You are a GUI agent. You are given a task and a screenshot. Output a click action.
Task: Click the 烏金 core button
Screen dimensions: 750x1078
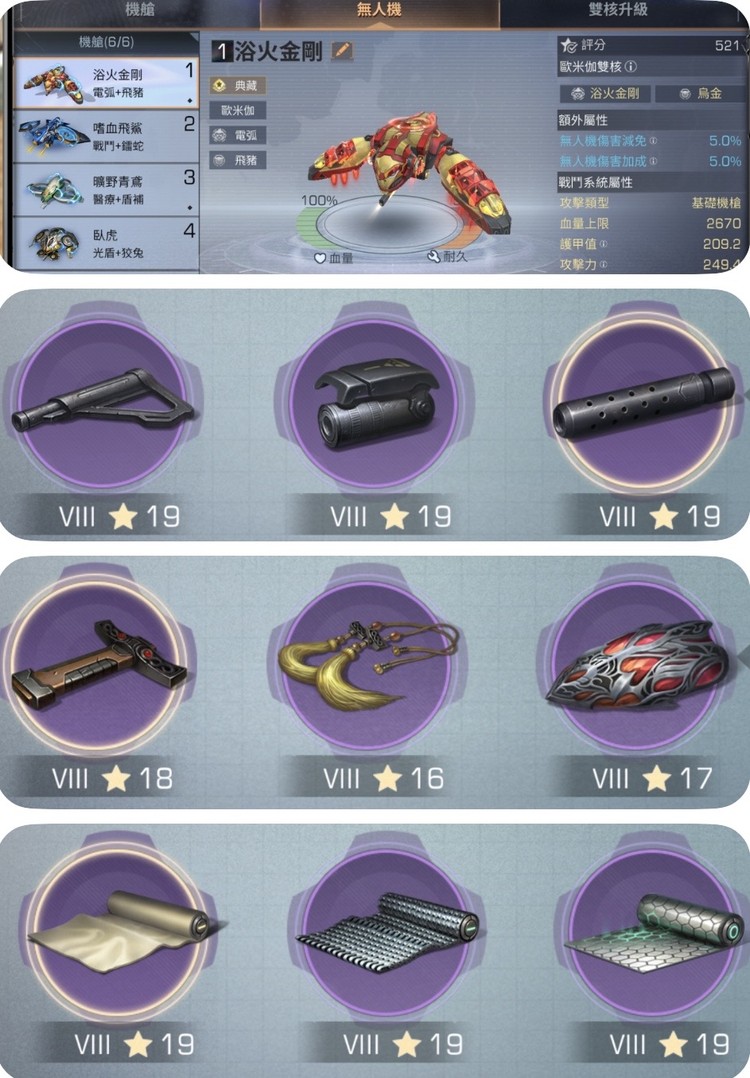click(700, 94)
